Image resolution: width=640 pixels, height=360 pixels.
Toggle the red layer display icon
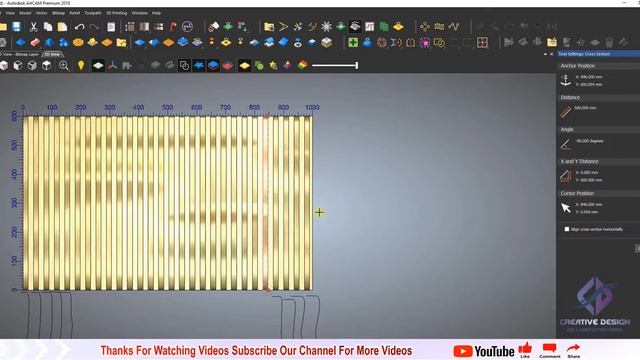[228, 65]
